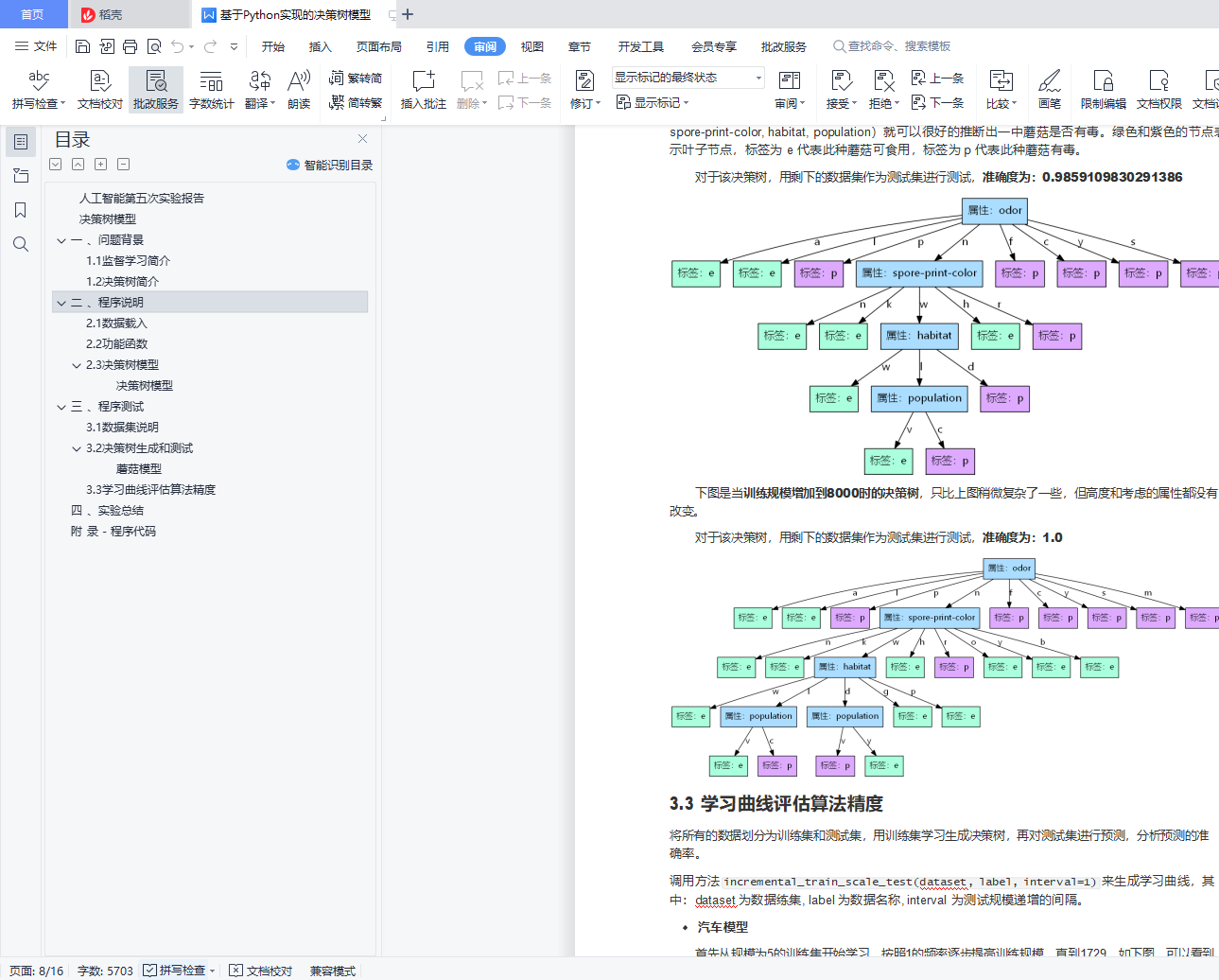Screen dimensions: 1219x980
Task: Open the find/search sidebar icon
Action: [21, 244]
